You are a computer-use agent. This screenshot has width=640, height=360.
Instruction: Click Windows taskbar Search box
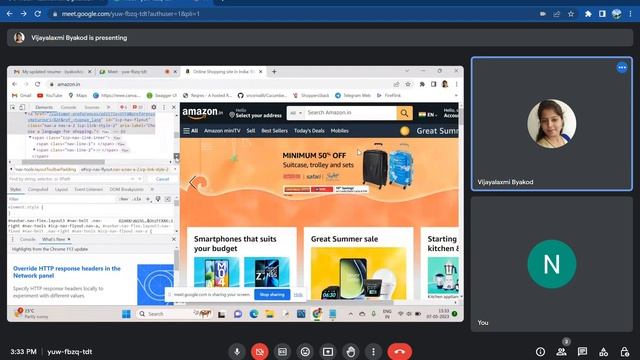[x=173, y=314]
